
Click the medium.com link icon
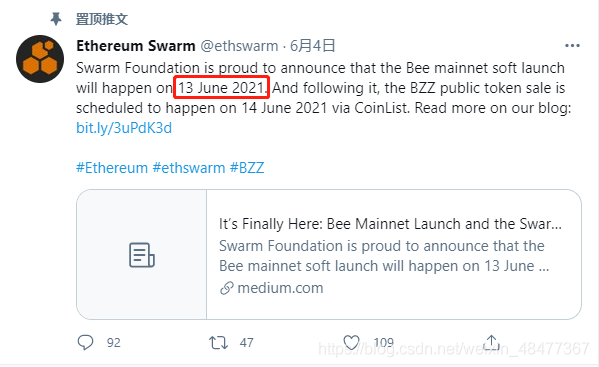(x=227, y=288)
